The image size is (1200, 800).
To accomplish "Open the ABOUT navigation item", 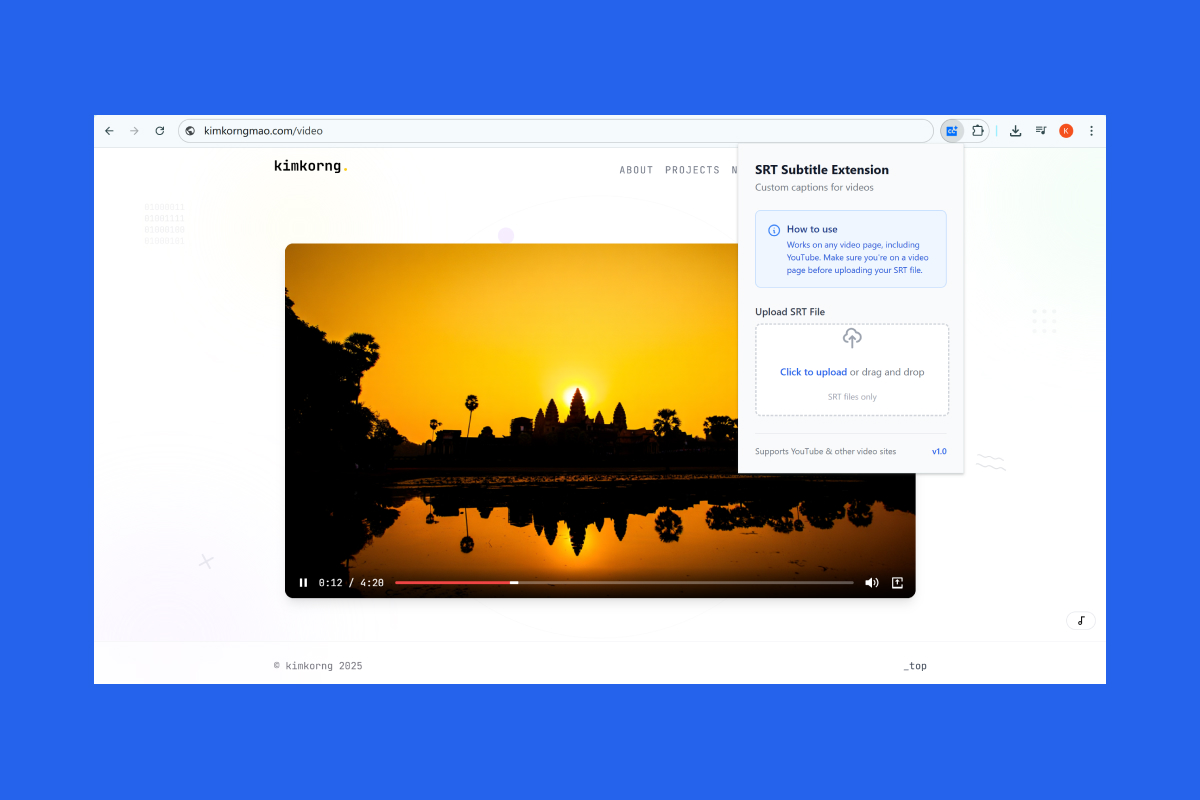I will [x=636, y=170].
